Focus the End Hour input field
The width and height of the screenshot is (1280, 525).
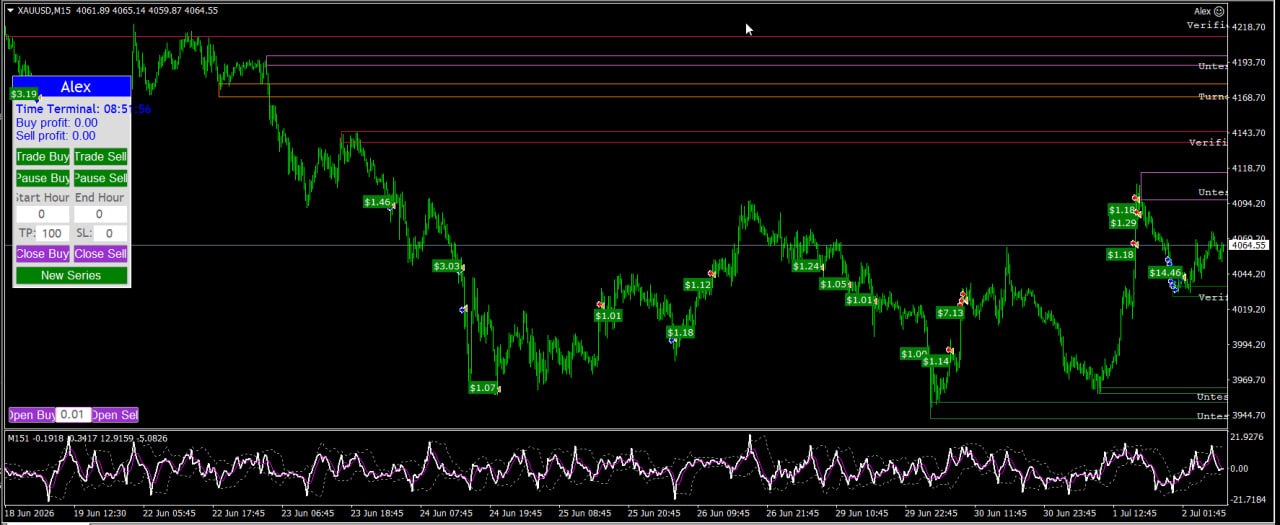100,214
